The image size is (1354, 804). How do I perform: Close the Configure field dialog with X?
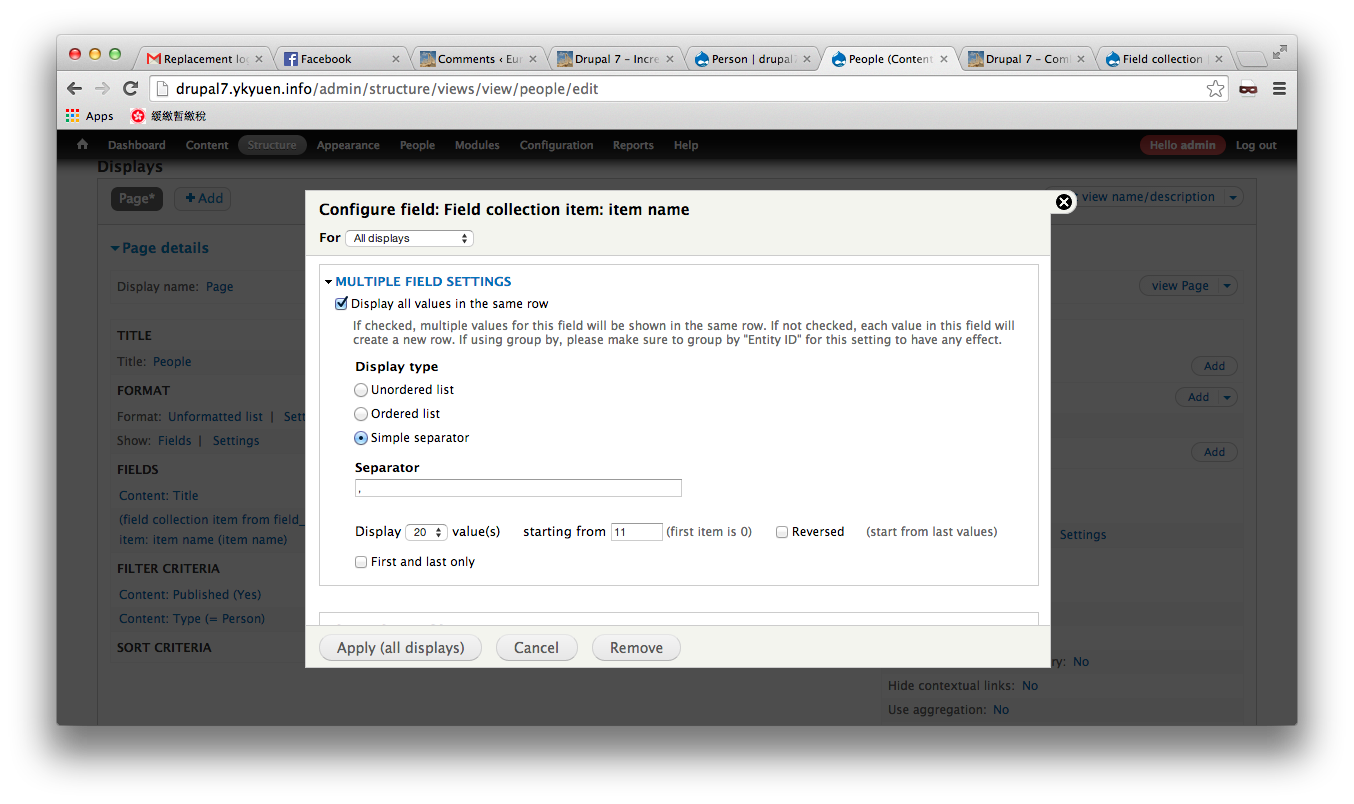[1064, 202]
